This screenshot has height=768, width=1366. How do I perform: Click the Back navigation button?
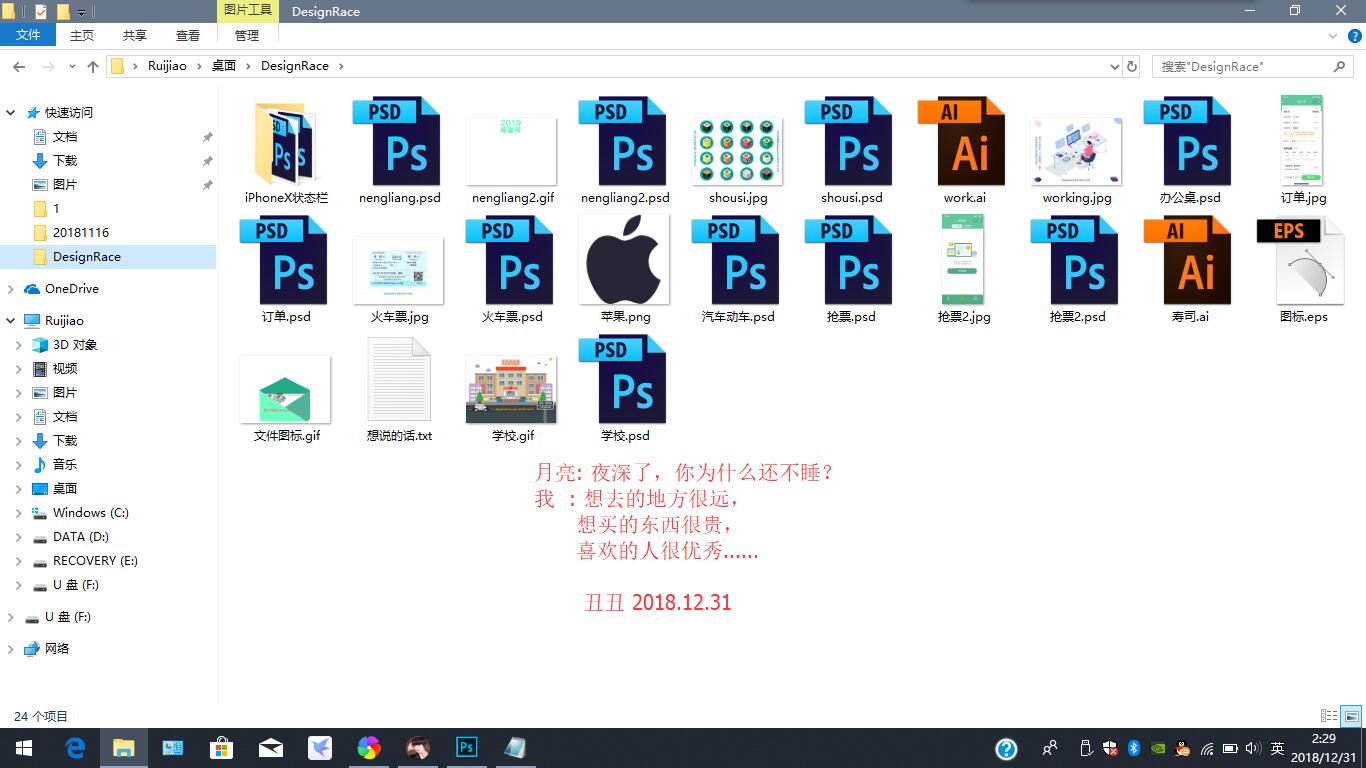click(x=18, y=66)
